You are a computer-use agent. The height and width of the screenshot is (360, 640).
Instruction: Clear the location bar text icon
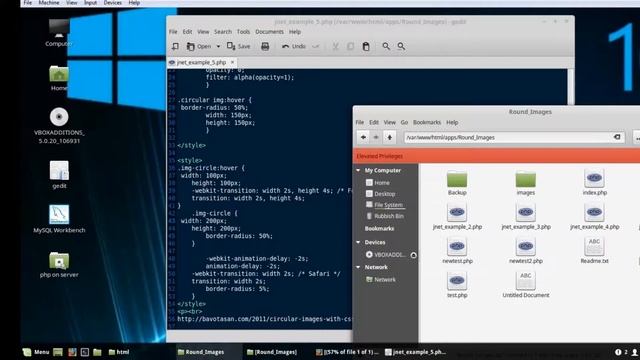click(x=617, y=137)
